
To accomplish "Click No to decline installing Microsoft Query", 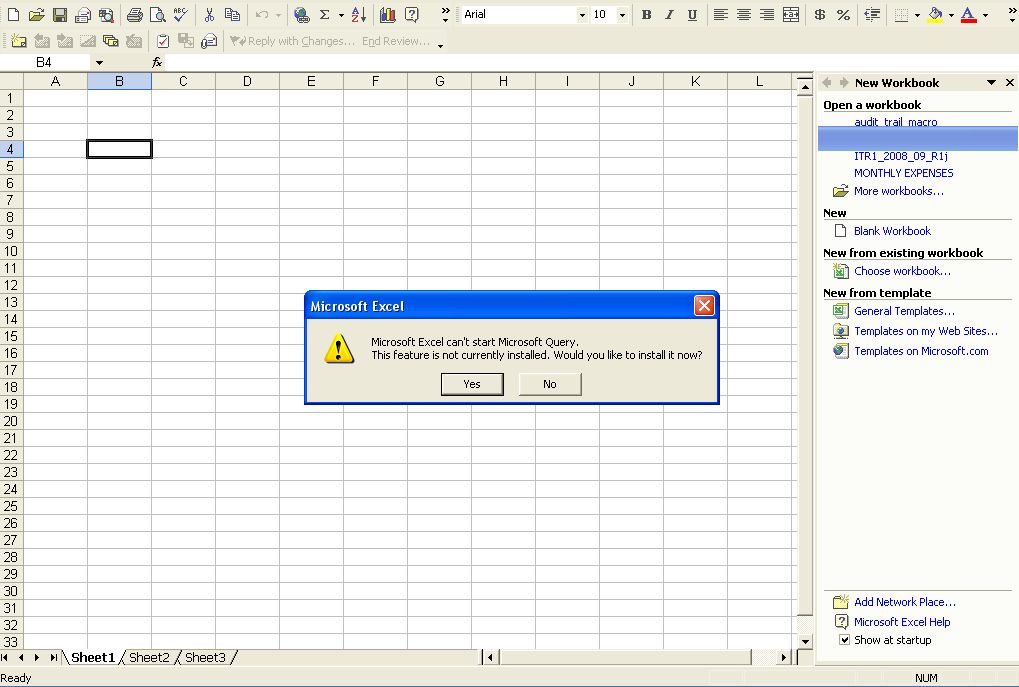I will [x=550, y=384].
